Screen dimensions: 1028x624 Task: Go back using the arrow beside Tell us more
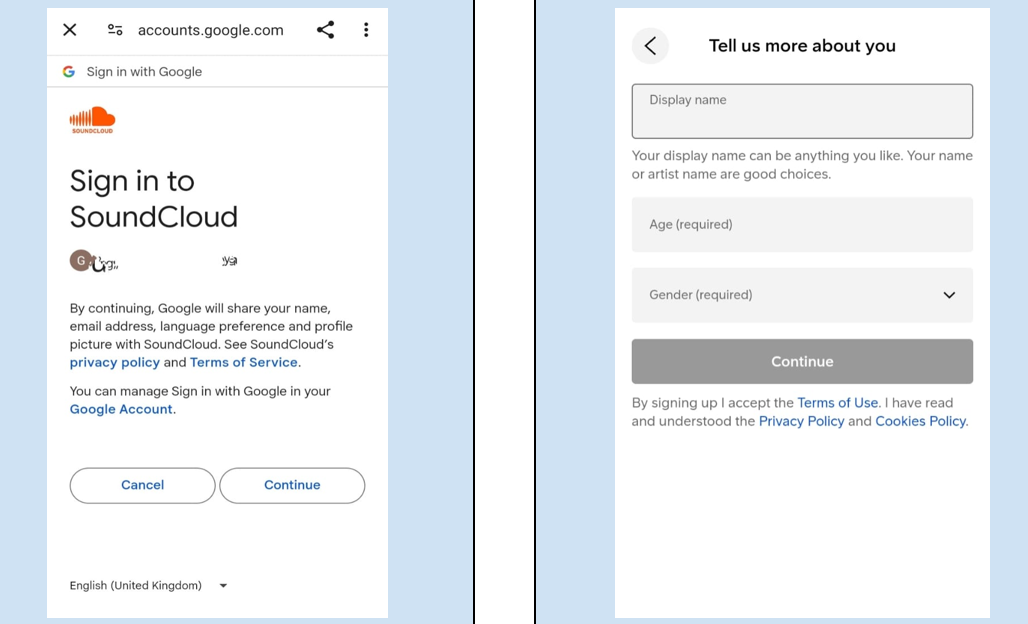[650, 46]
